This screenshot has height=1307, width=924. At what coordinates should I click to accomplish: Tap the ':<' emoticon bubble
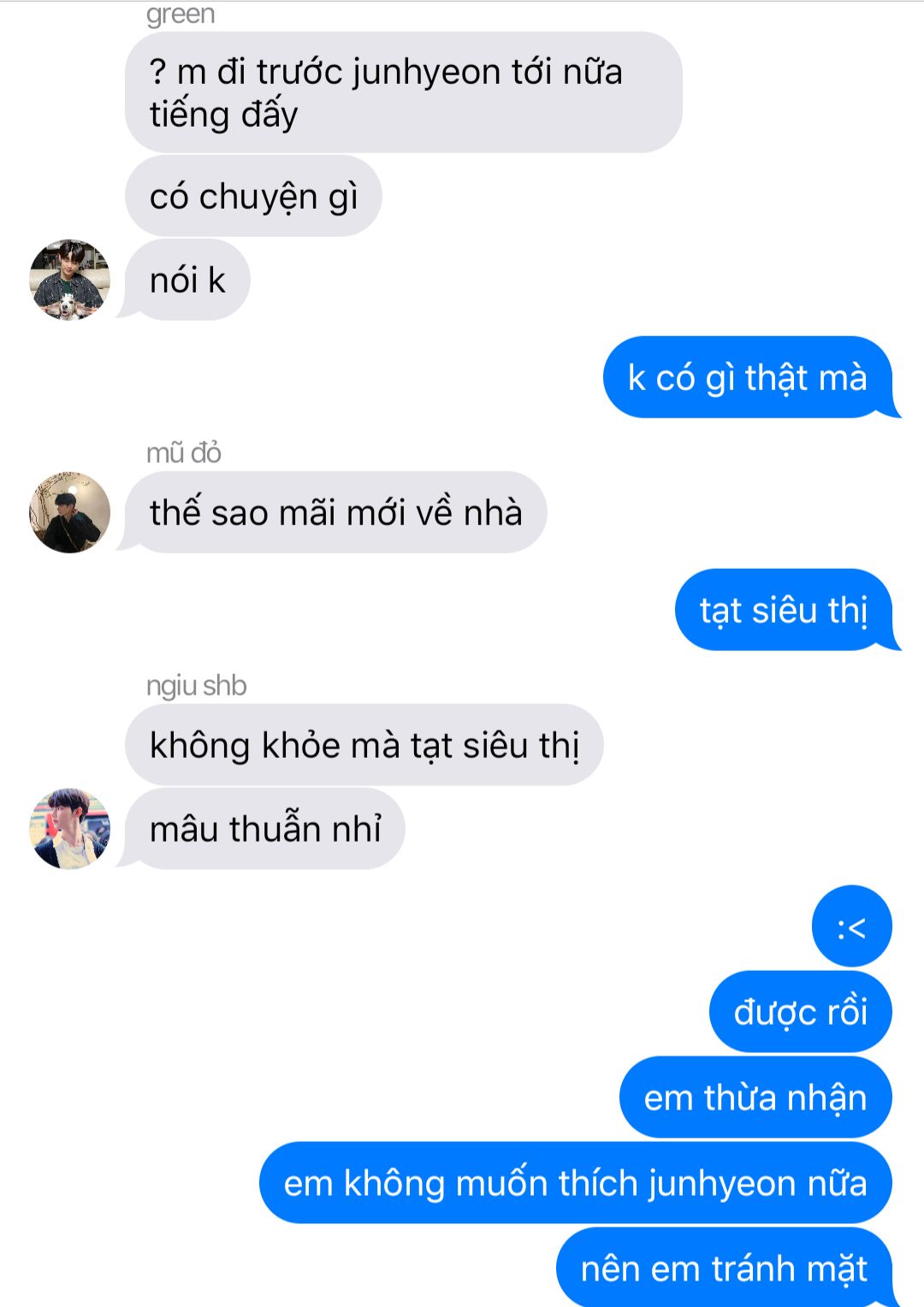(852, 926)
